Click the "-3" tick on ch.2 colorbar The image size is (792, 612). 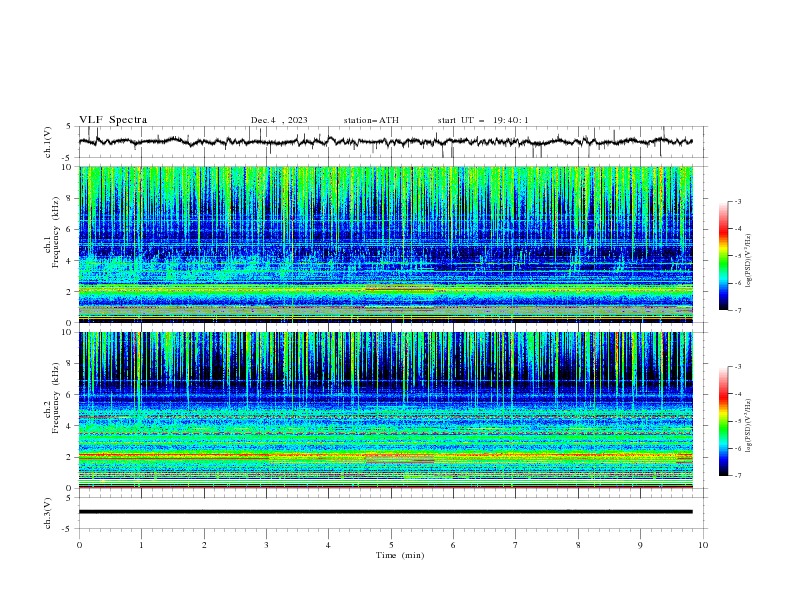(737, 367)
